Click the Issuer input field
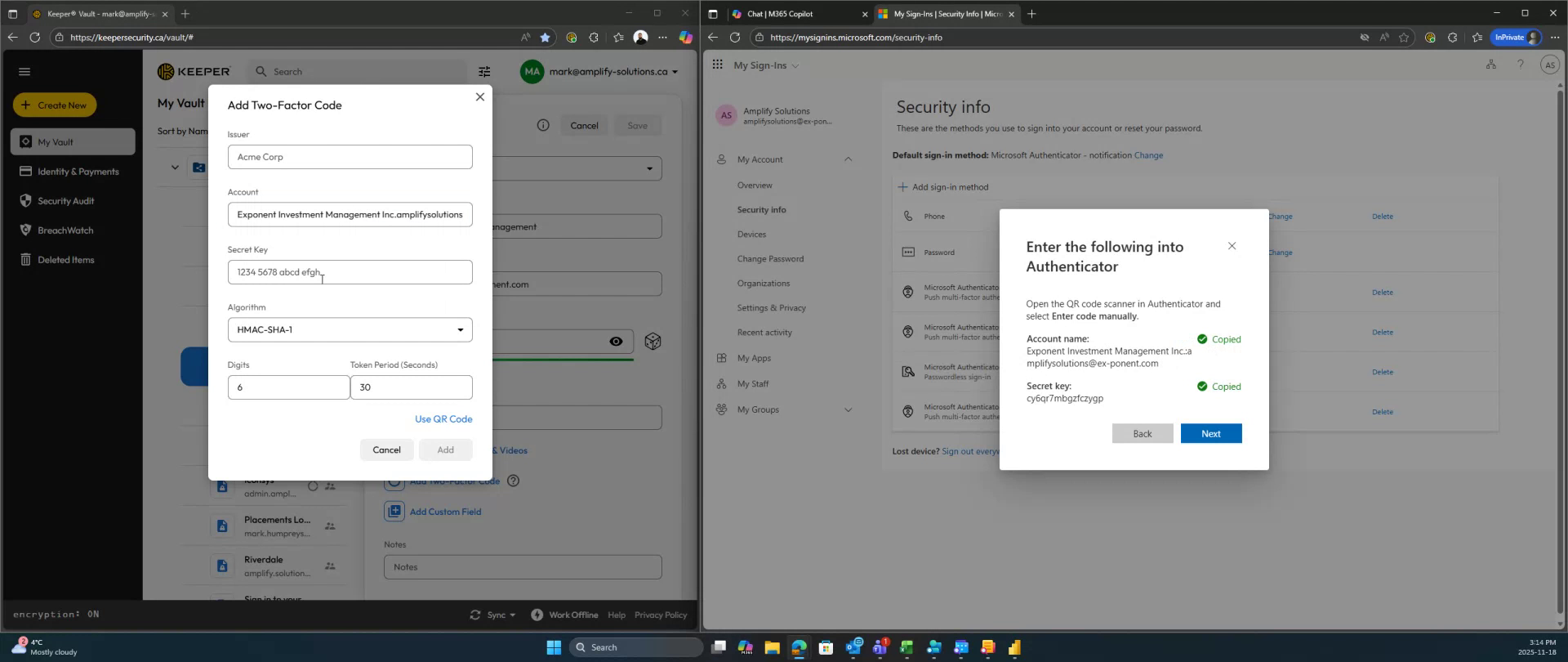This screenshot has width=1568, height=662. (350, 157)
